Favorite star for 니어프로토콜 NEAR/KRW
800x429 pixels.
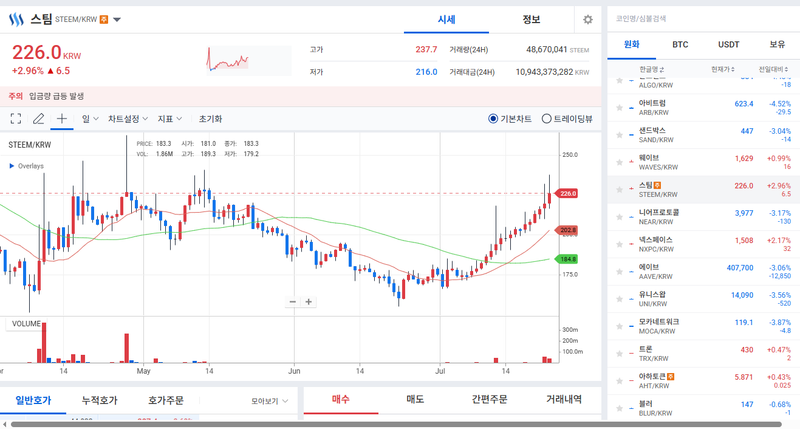[x=619, y=217]
